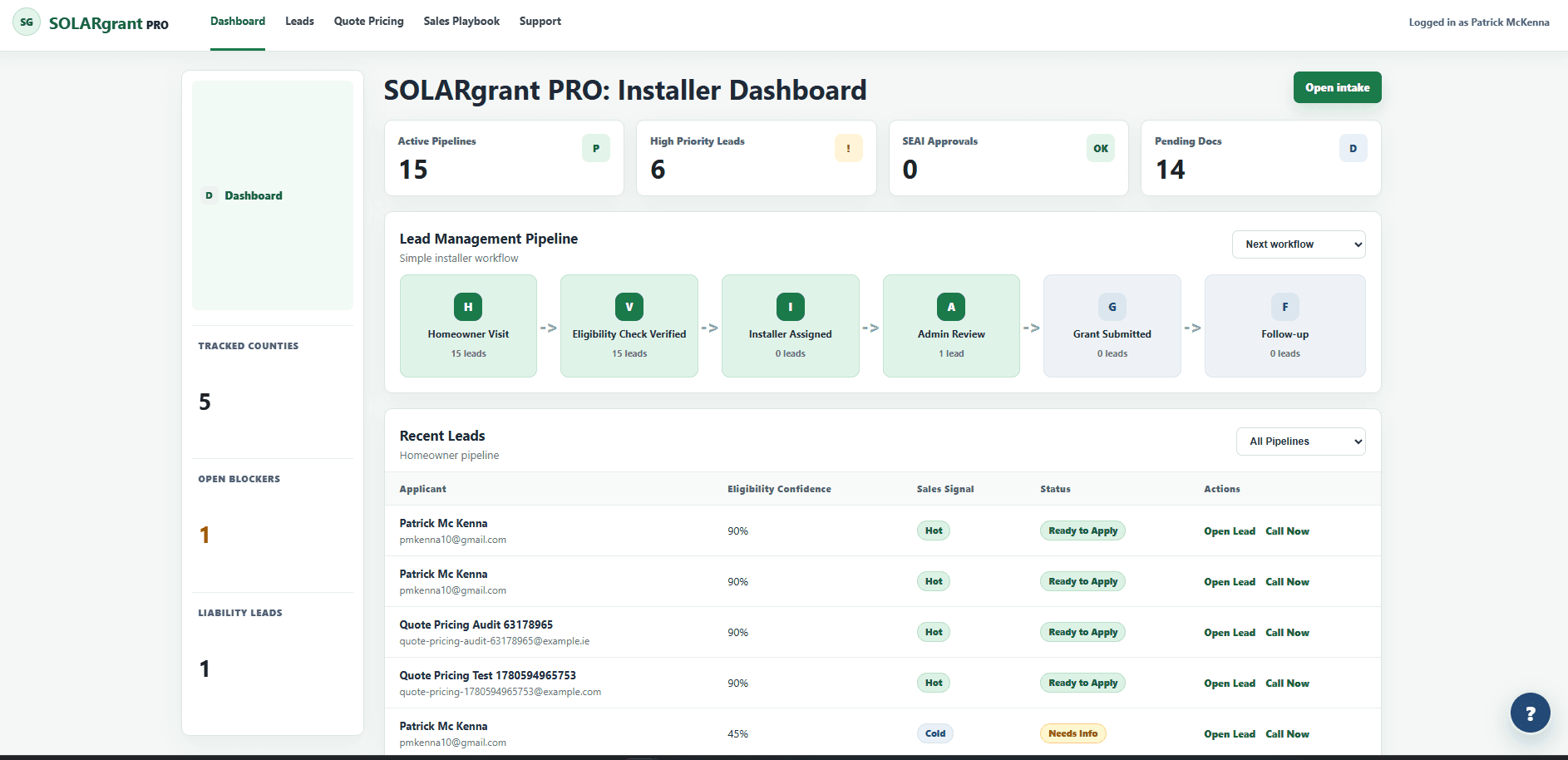Click quote-pricing-audit-63178965@example.ie email
Image resolution: width=1568 pixels, height=760 pixels.
point(495,641)
